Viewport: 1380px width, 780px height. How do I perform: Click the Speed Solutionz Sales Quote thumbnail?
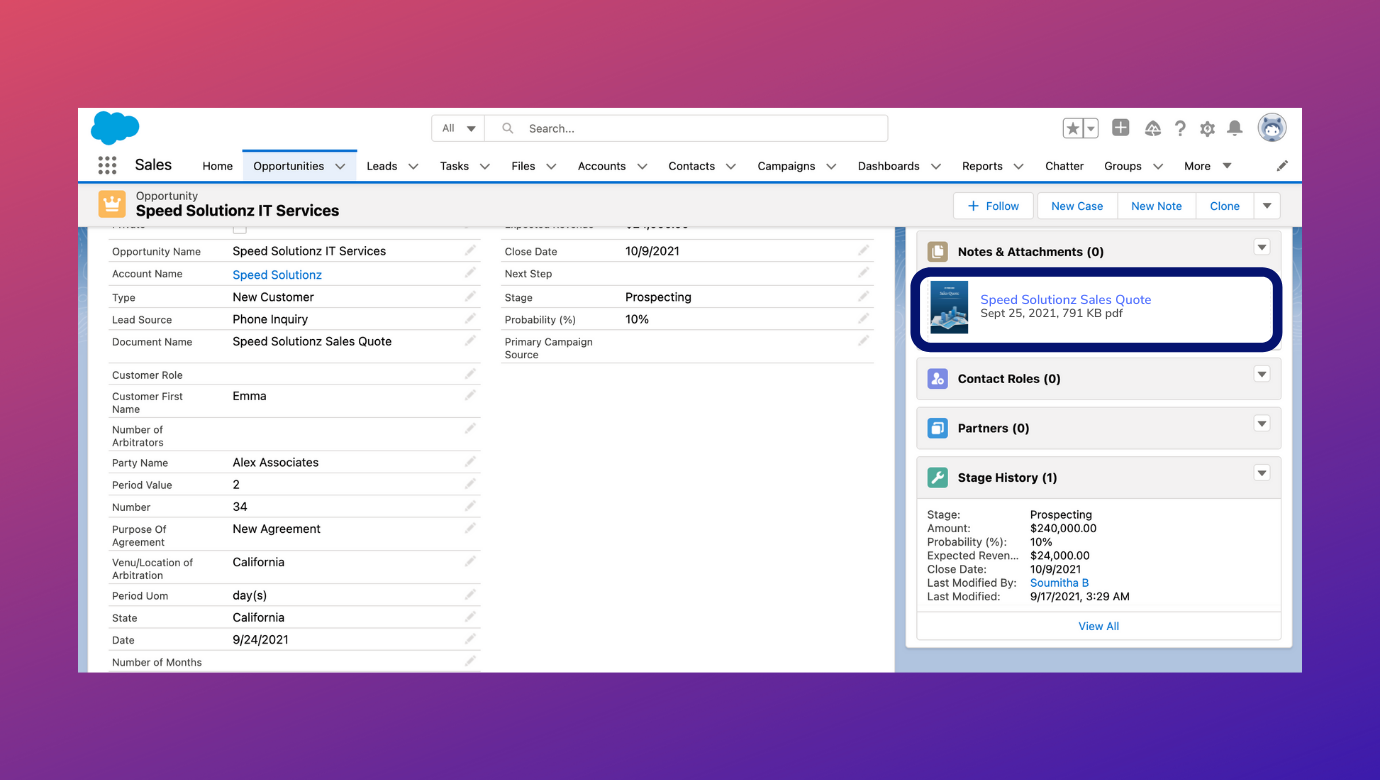[947, 307]
